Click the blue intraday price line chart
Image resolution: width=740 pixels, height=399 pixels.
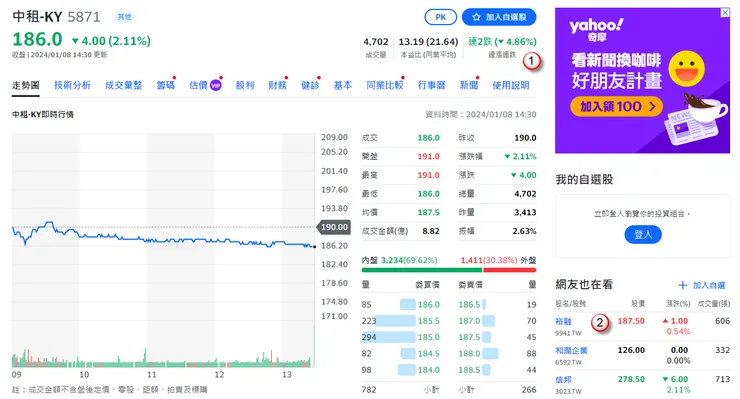(x=163, y=236)
